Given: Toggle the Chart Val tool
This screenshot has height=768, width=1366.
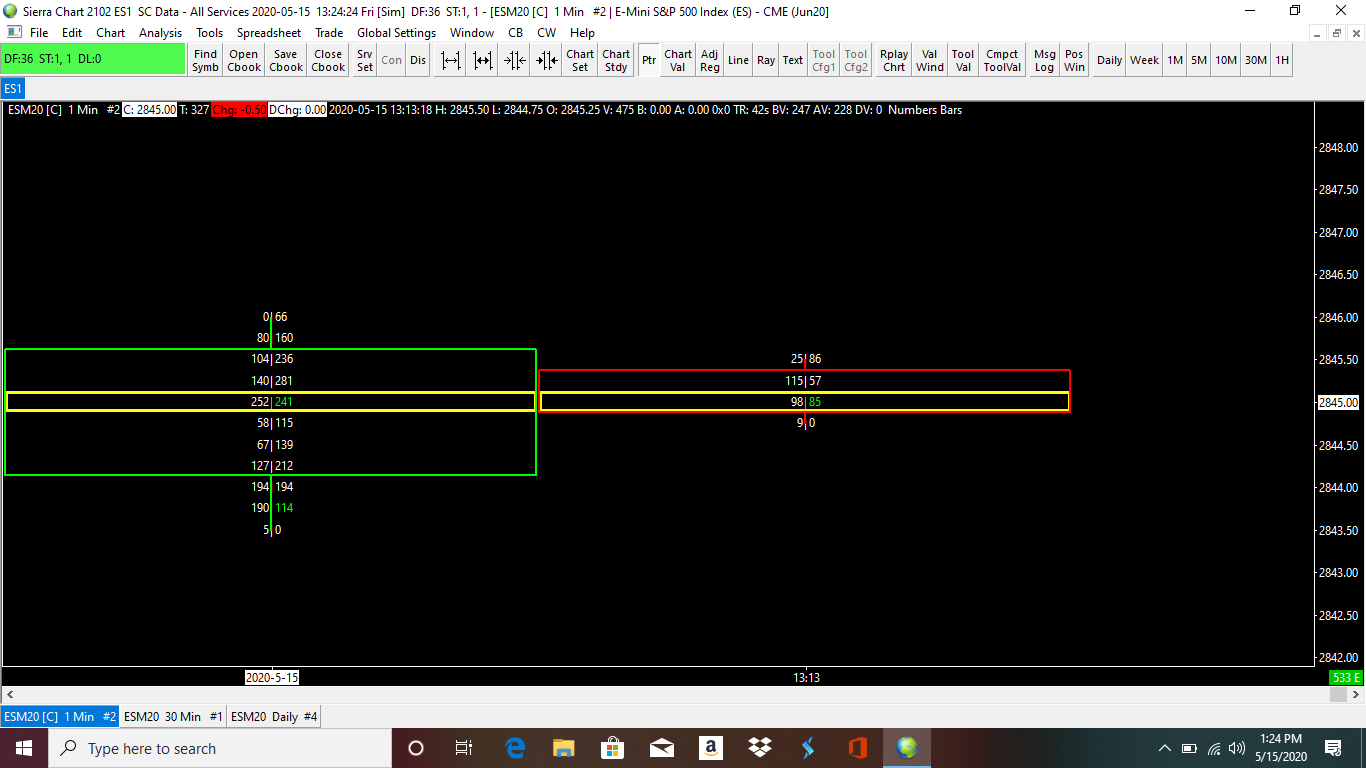Looking at the screenshot, I should click(678, 60).
